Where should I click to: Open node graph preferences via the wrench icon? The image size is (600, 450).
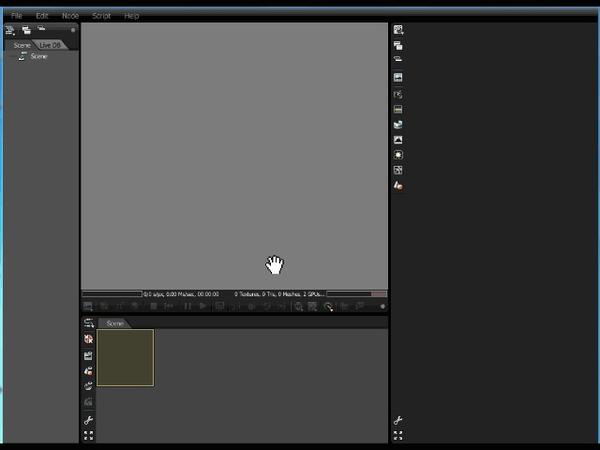click(88, 420)
